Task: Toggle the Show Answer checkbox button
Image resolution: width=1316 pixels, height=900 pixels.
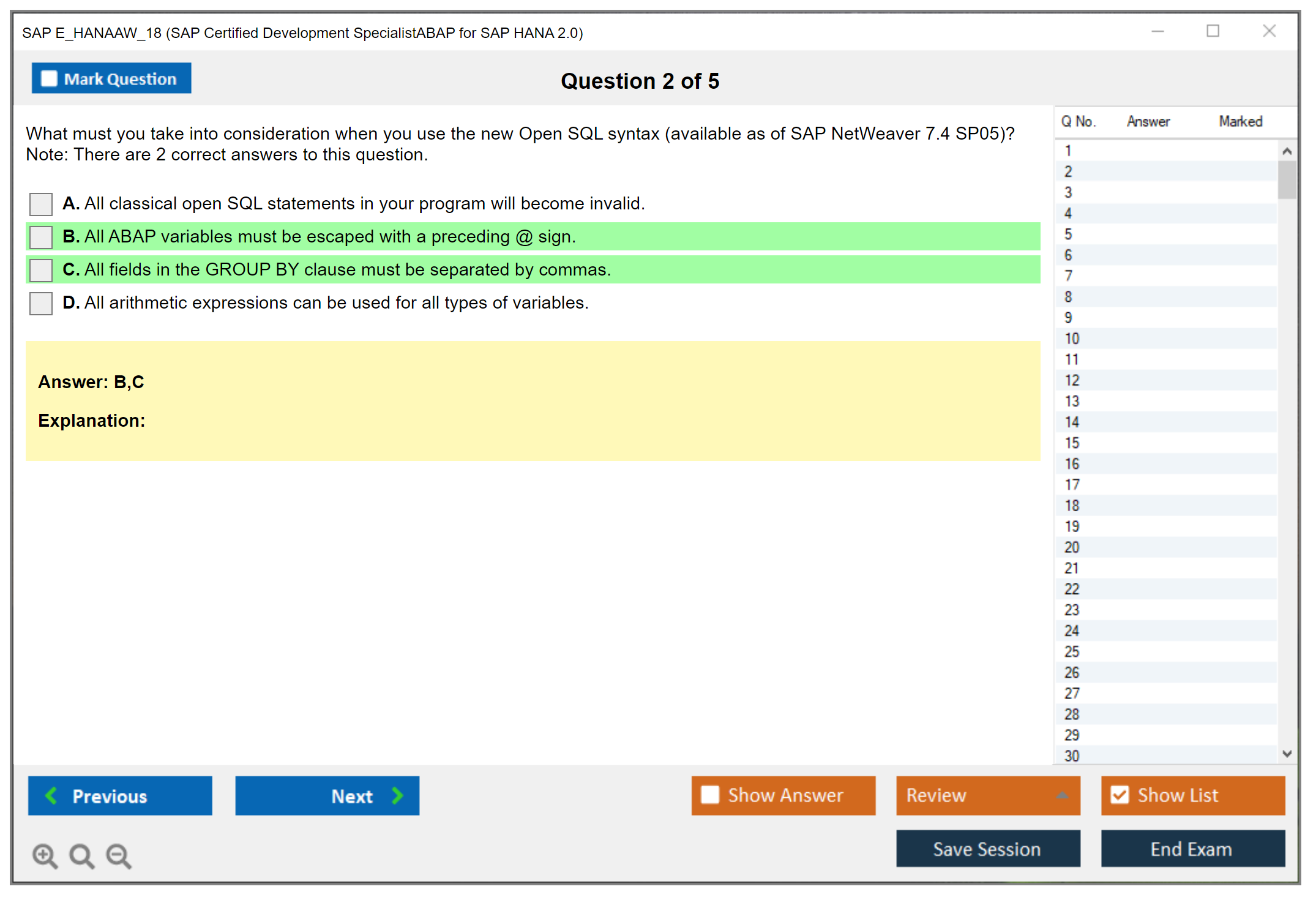Action: click(710, 795)
